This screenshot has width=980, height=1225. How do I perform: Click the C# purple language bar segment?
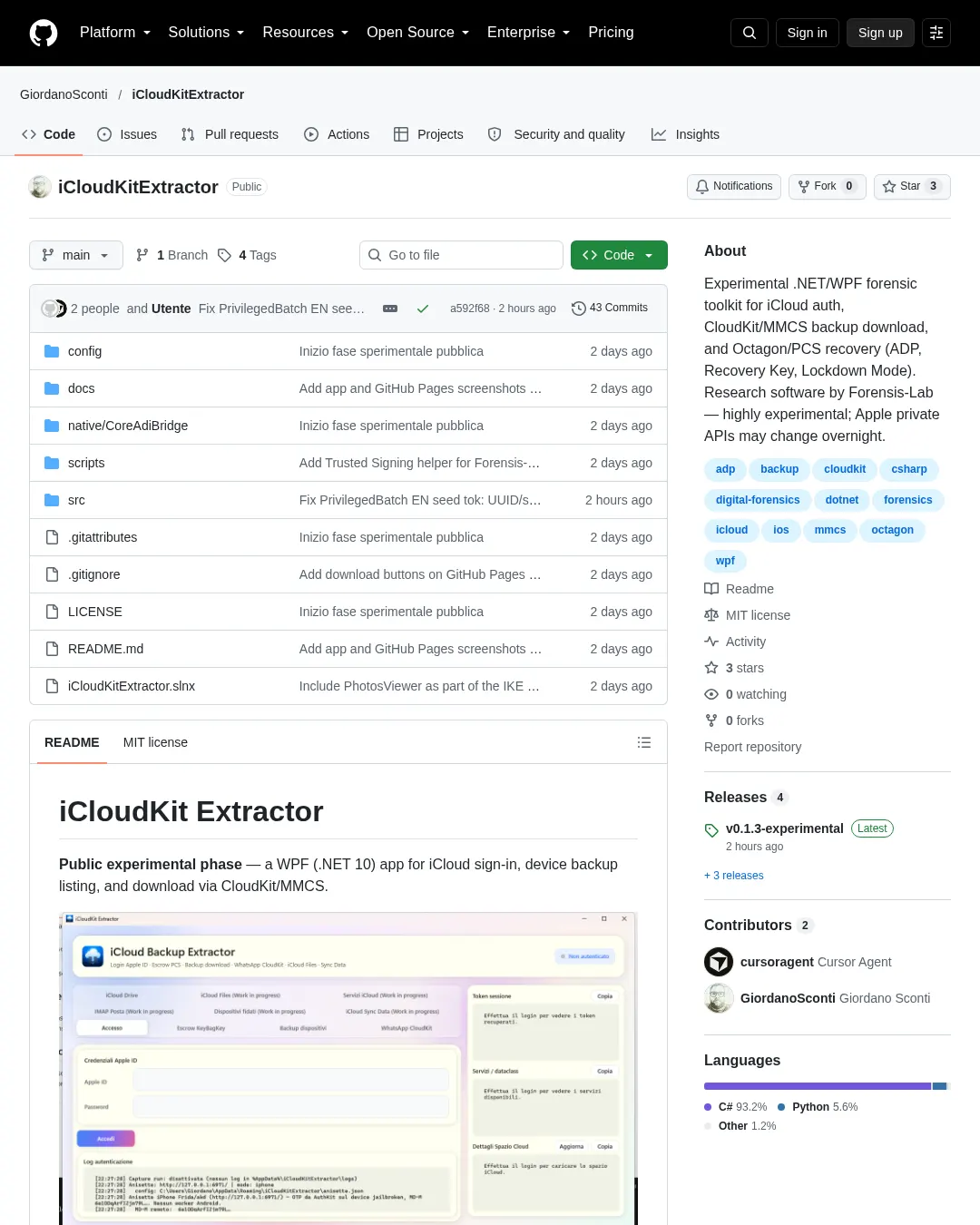[x=818, y=1086]
